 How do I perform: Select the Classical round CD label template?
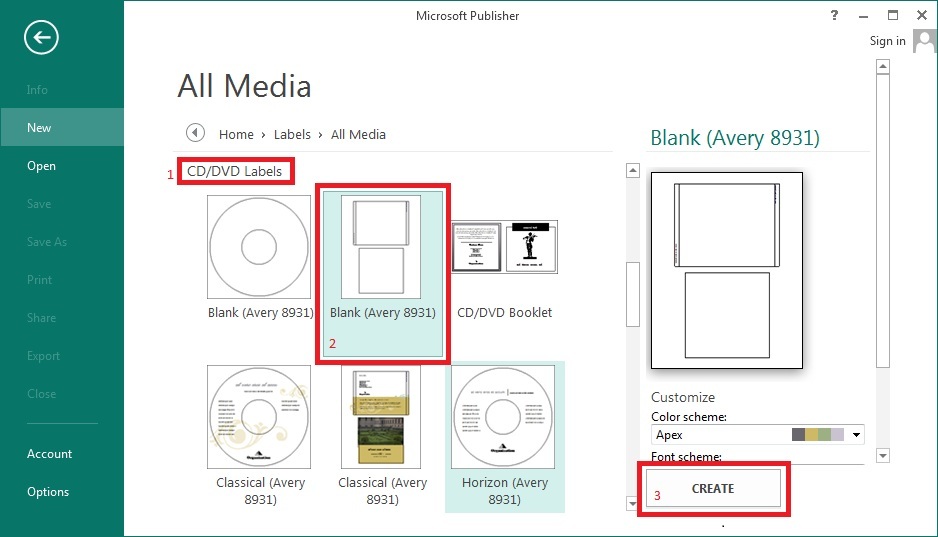[x=259, y=417]
